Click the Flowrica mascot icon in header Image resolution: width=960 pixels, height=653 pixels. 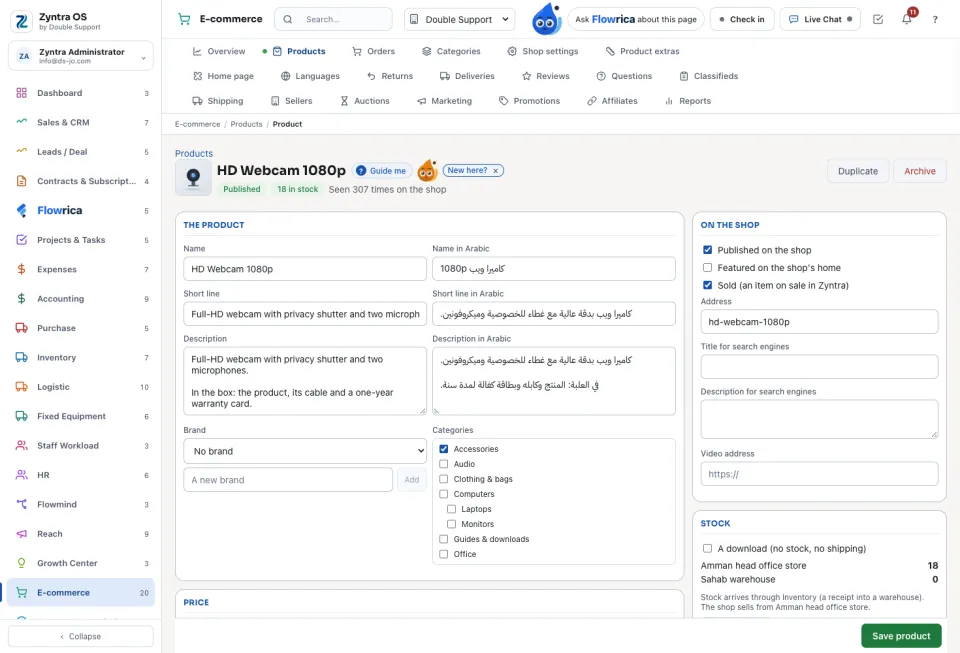[x=546, y=19]
